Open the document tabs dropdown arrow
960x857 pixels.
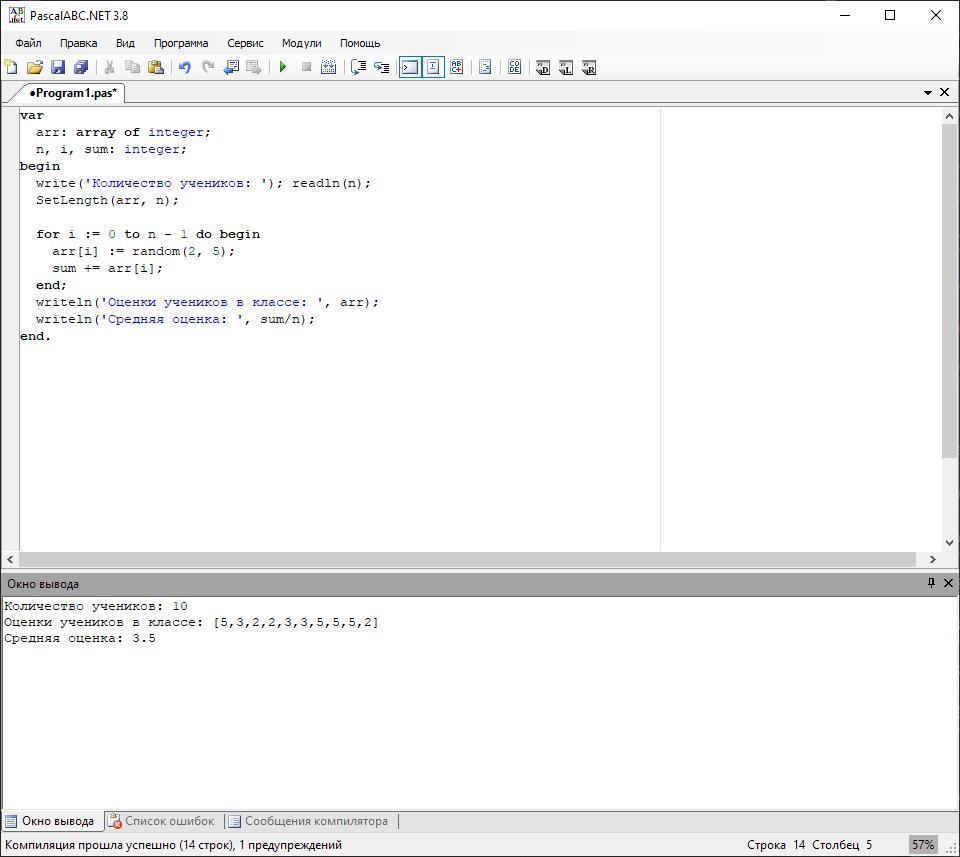[928, 92]
